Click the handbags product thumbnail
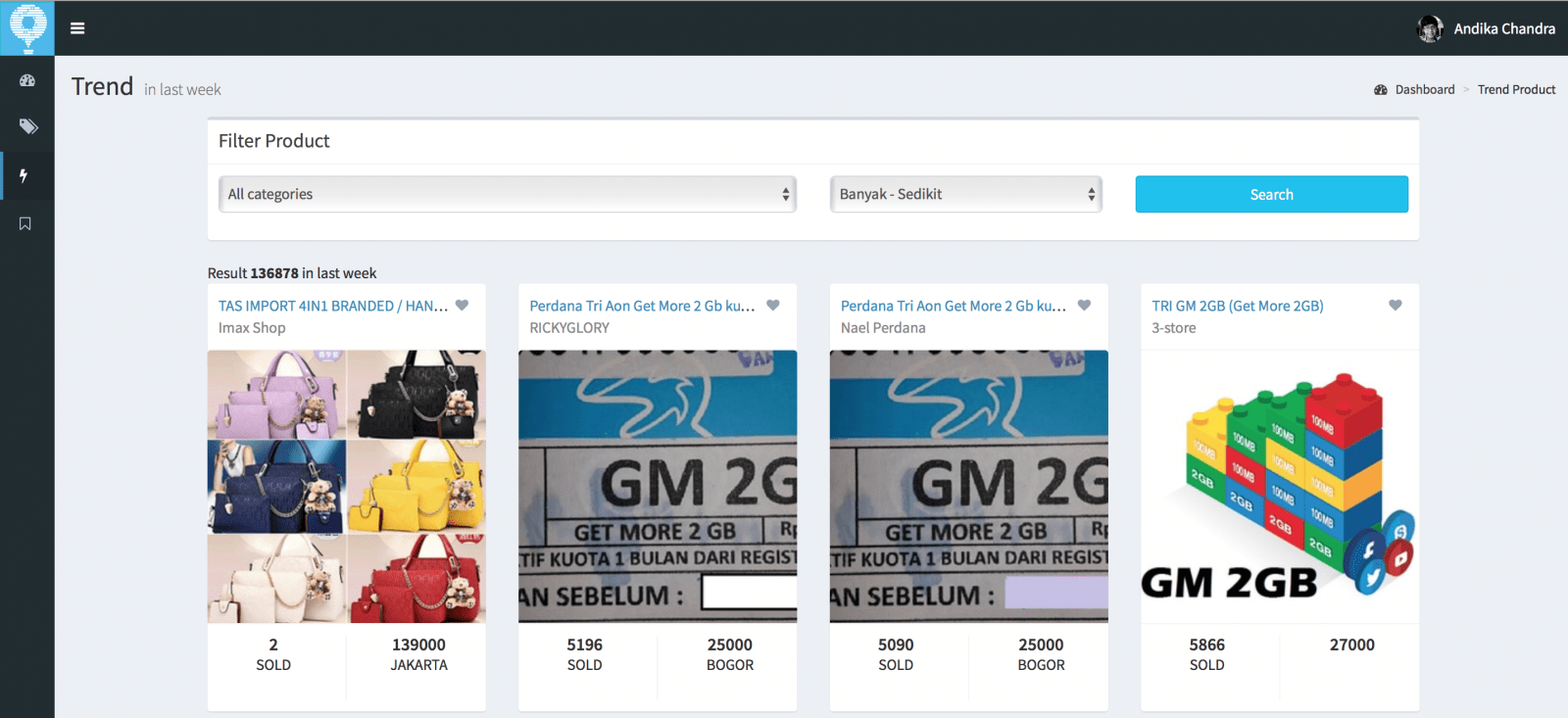Screen dimensions: 1568x718 pyautogui.click(x=347, y=487)
